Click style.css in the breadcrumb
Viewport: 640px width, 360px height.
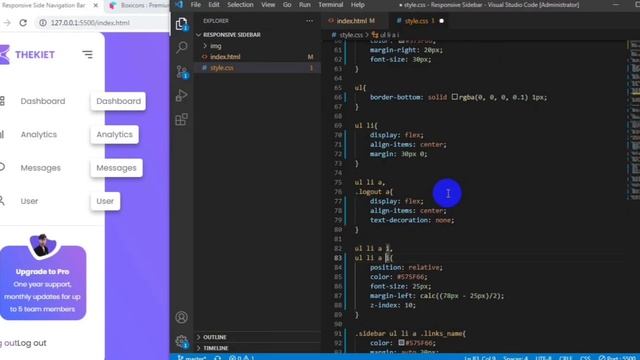point(351,35)
